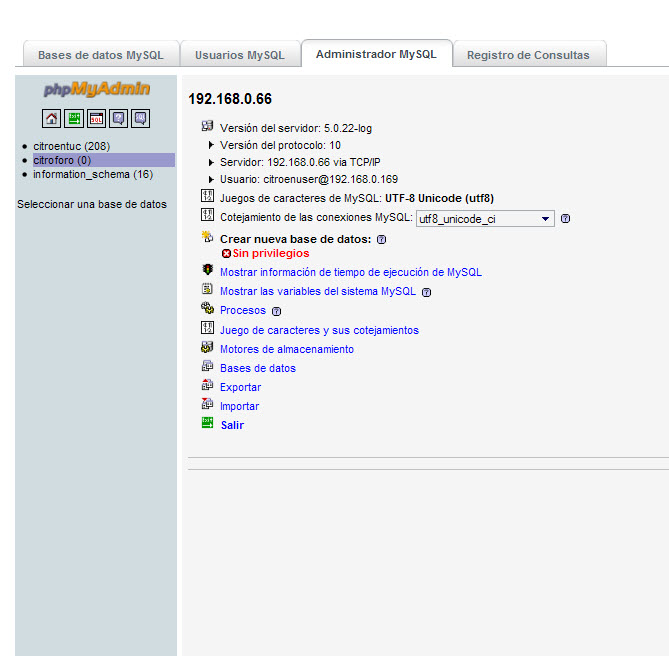Click help icon next to system variables link
The height and width of the screenshot is (656, 669).
pyautogui.click(x=426, y=292)
